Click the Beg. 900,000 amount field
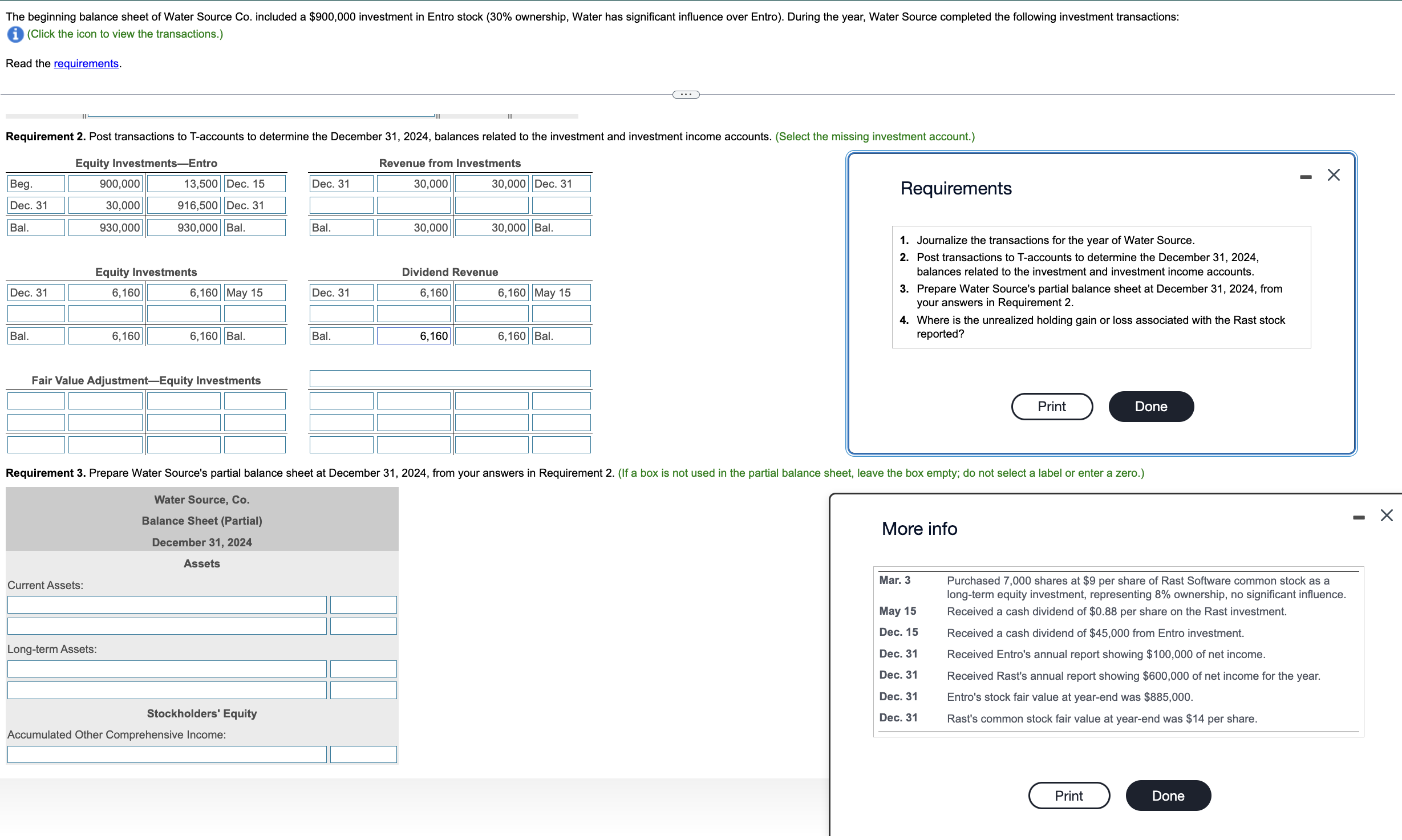1402x840 pixels. 106,184
